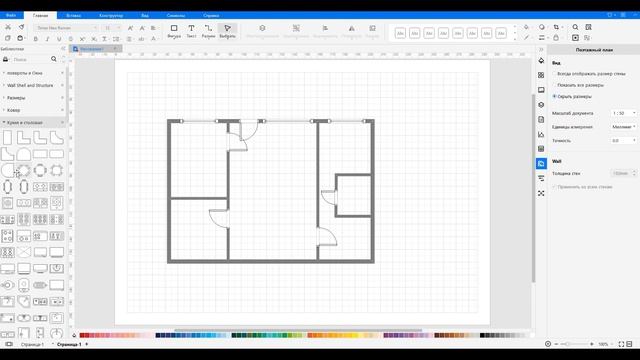Pick the black swatch in palette
Screen dimensions: 640x360
point(482,335)
